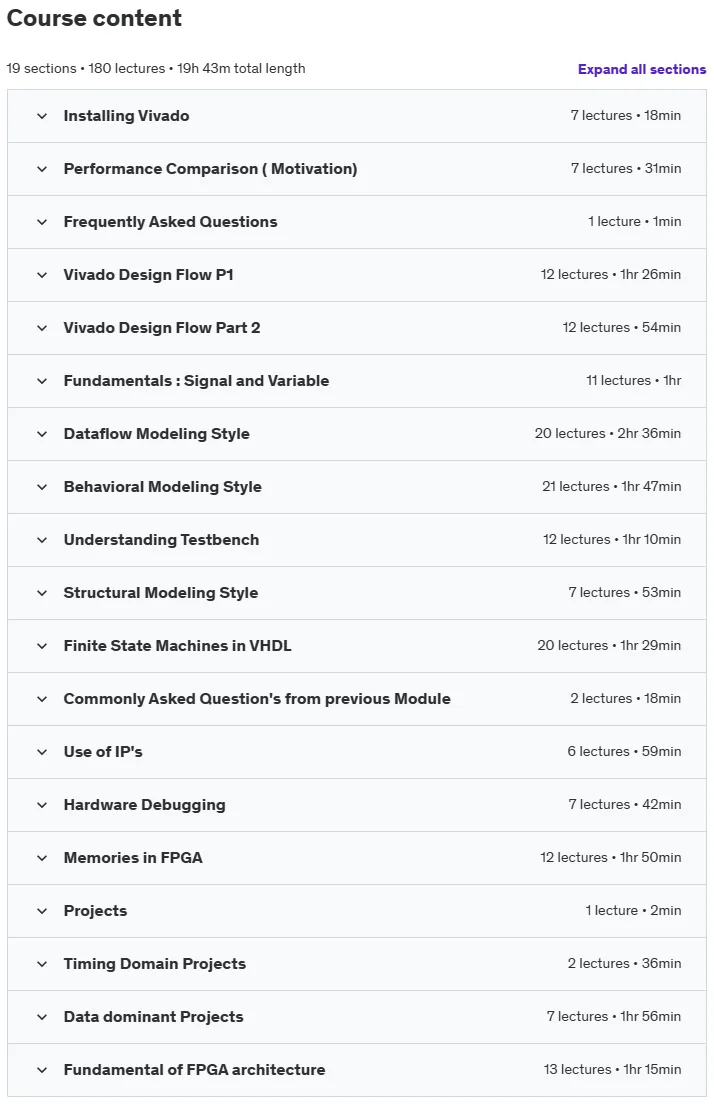Image resolution: width=714 pixels, height=1105 pixels.
Task: Click the Structural Modeling Style chevron icon
Action: 42,593
